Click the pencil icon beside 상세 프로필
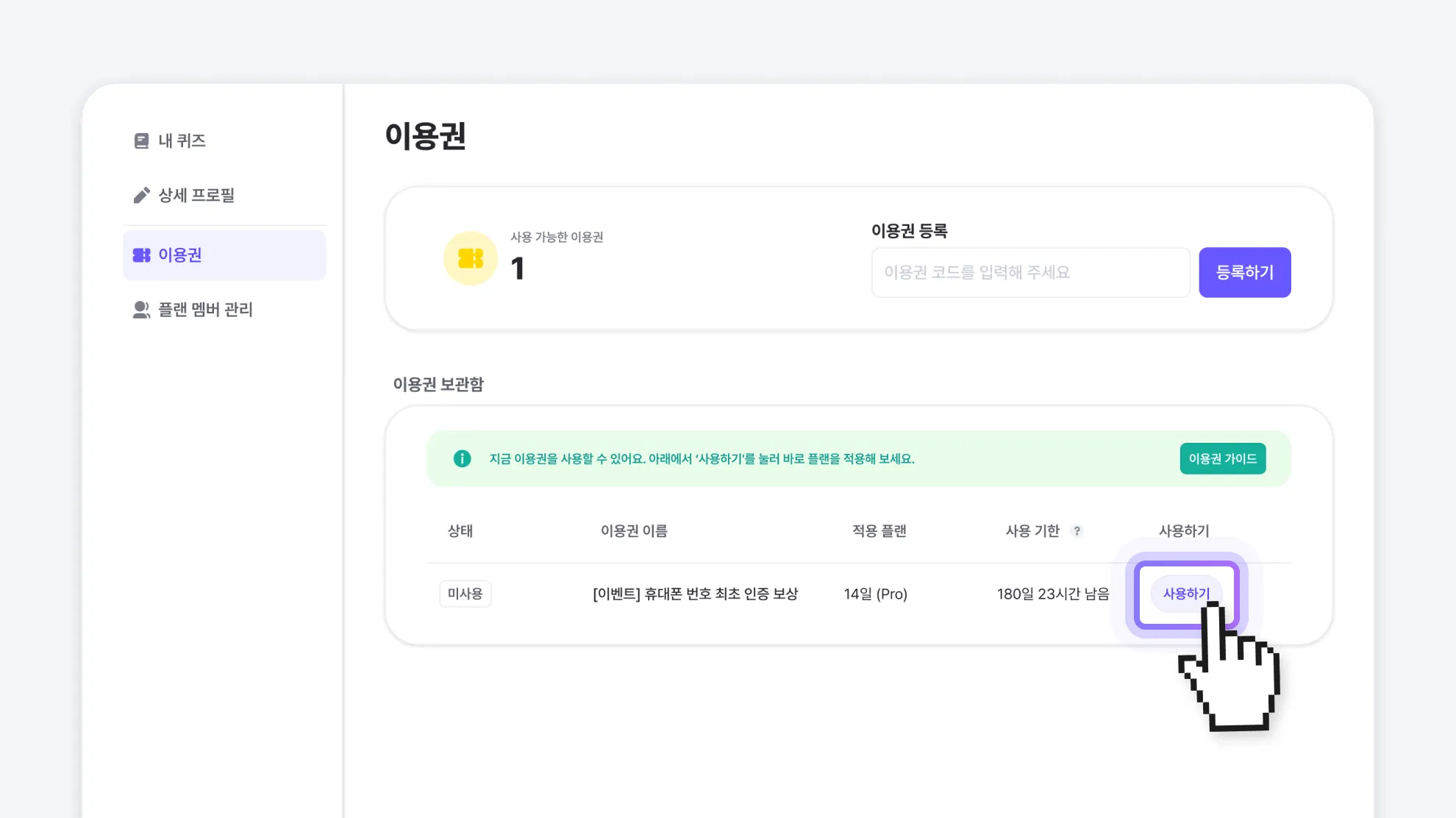1456x818 pixels. pos(141,195)
